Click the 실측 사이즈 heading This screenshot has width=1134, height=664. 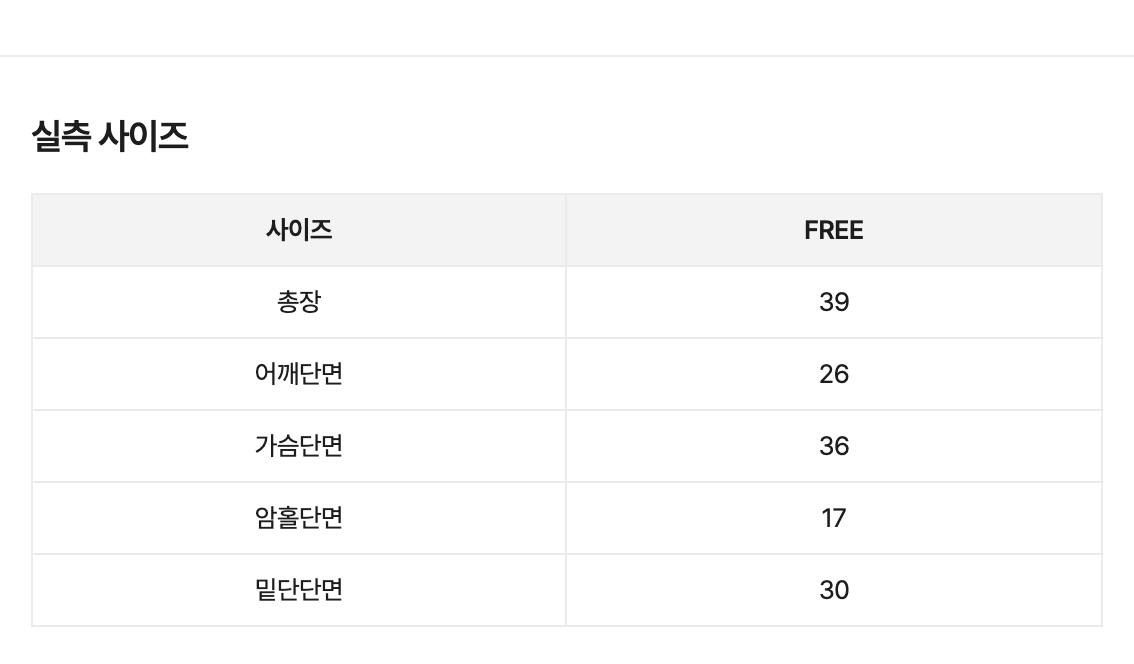110,136
